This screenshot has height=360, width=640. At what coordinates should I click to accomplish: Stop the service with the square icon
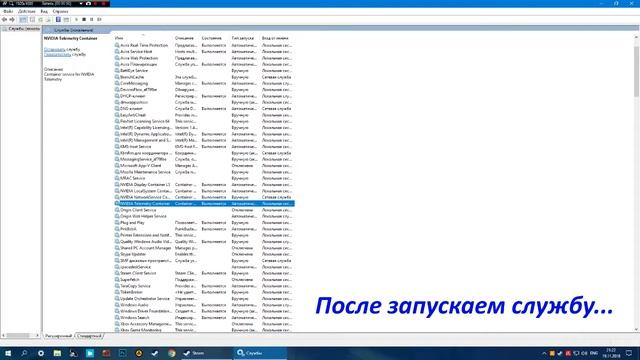click(84, 20)
